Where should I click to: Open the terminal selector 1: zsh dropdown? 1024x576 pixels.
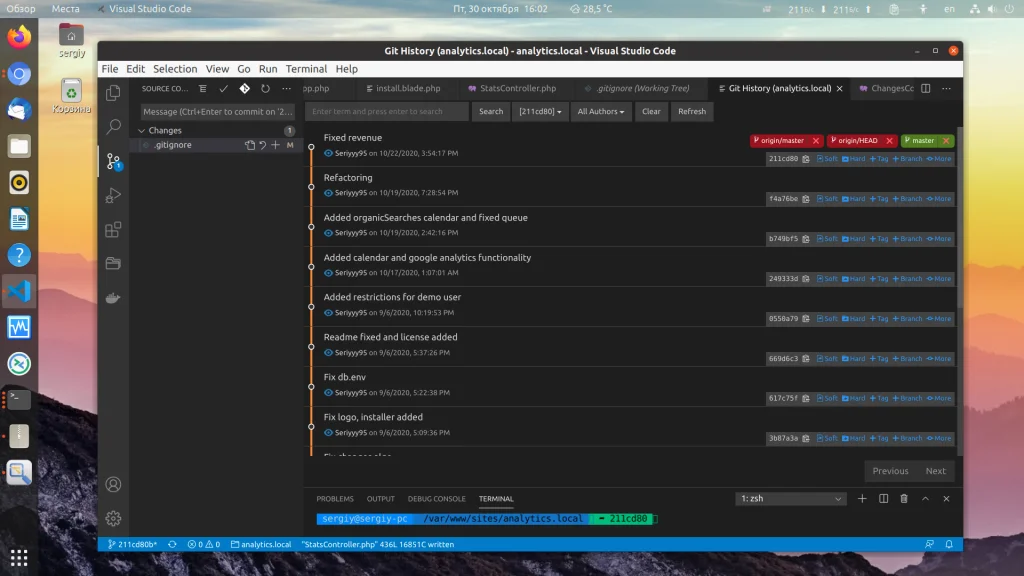(791, 499)
